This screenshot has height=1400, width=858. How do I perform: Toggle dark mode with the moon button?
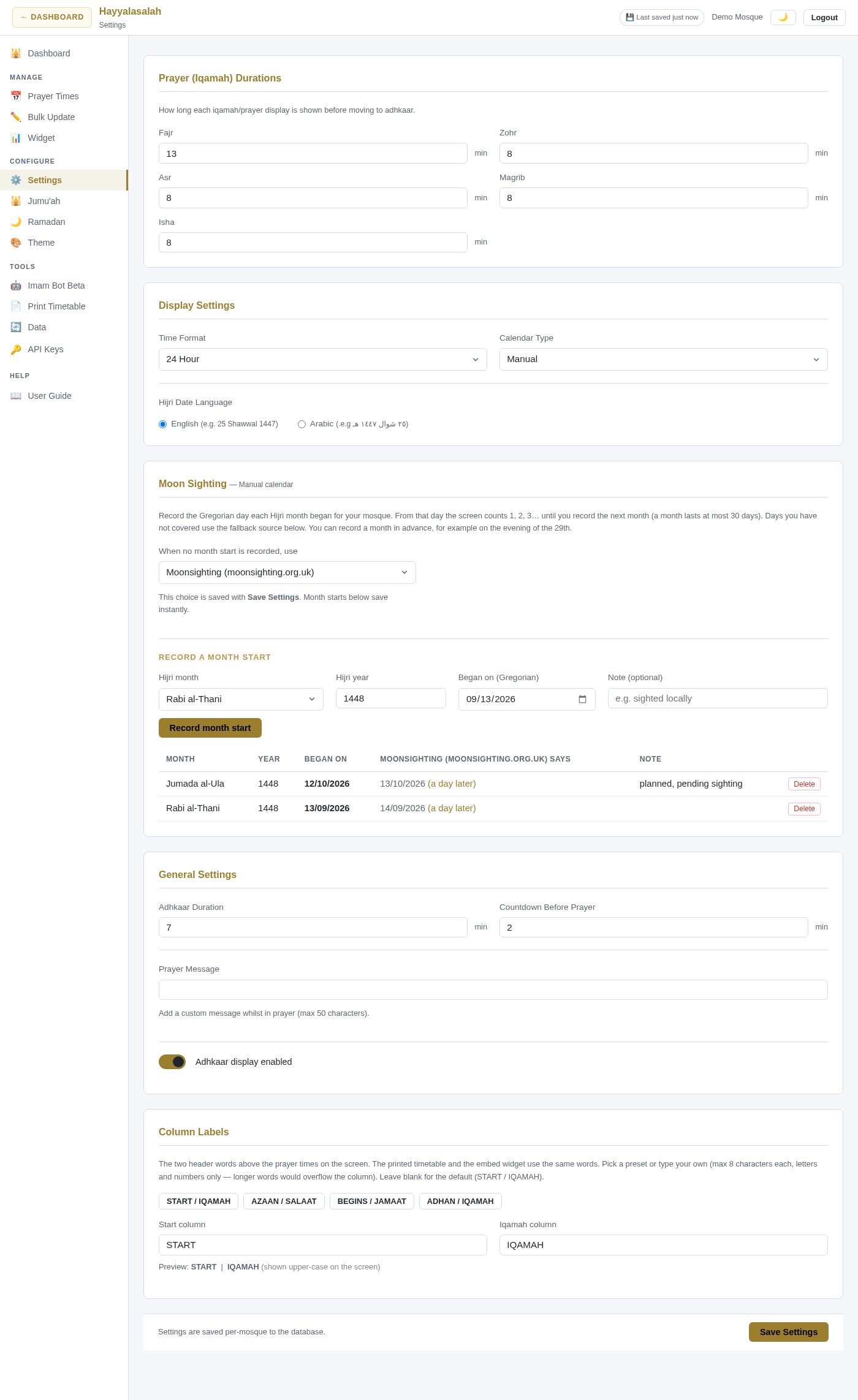[x=783, y=17]
